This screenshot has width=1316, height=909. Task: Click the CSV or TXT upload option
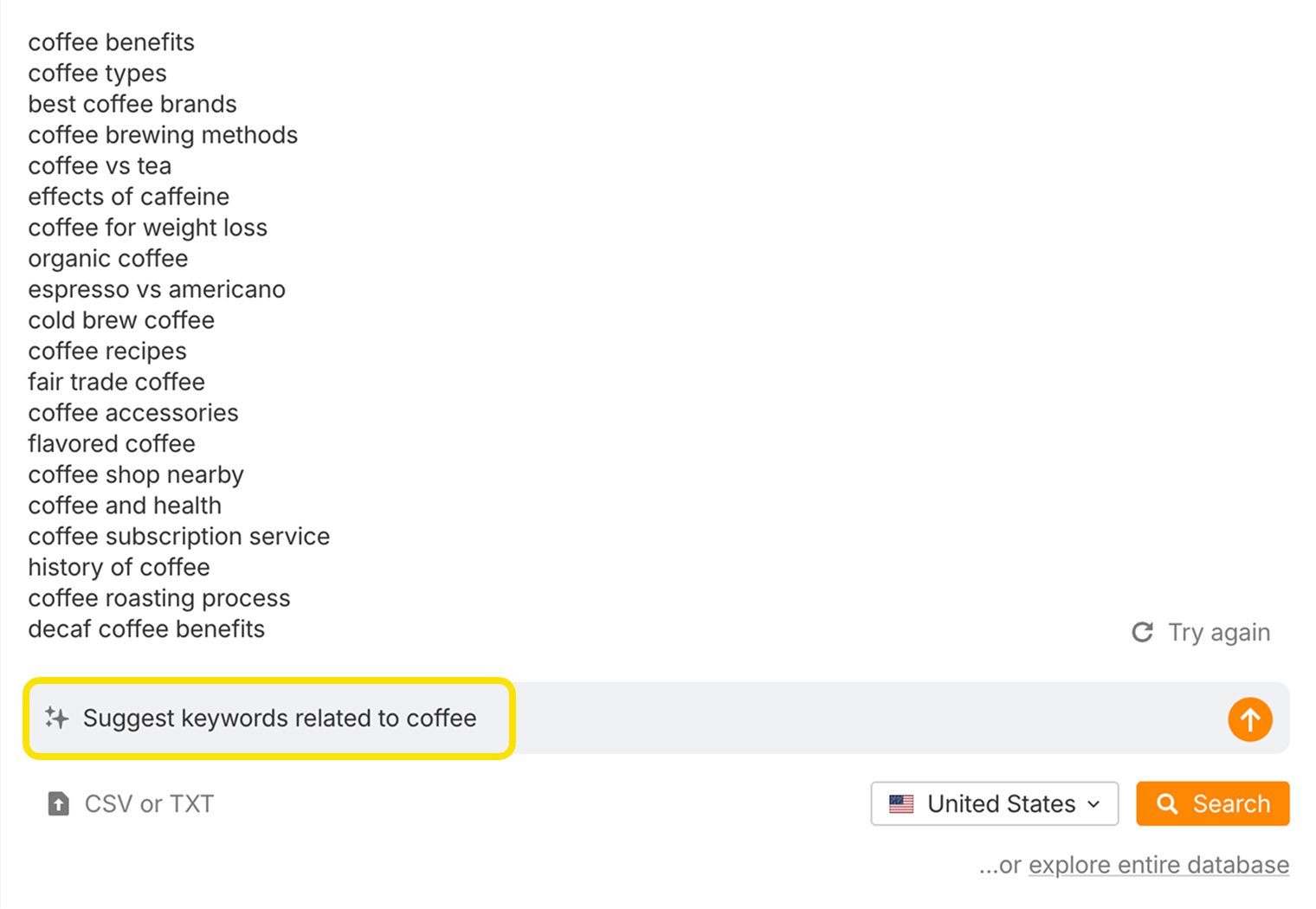[148, 803]
